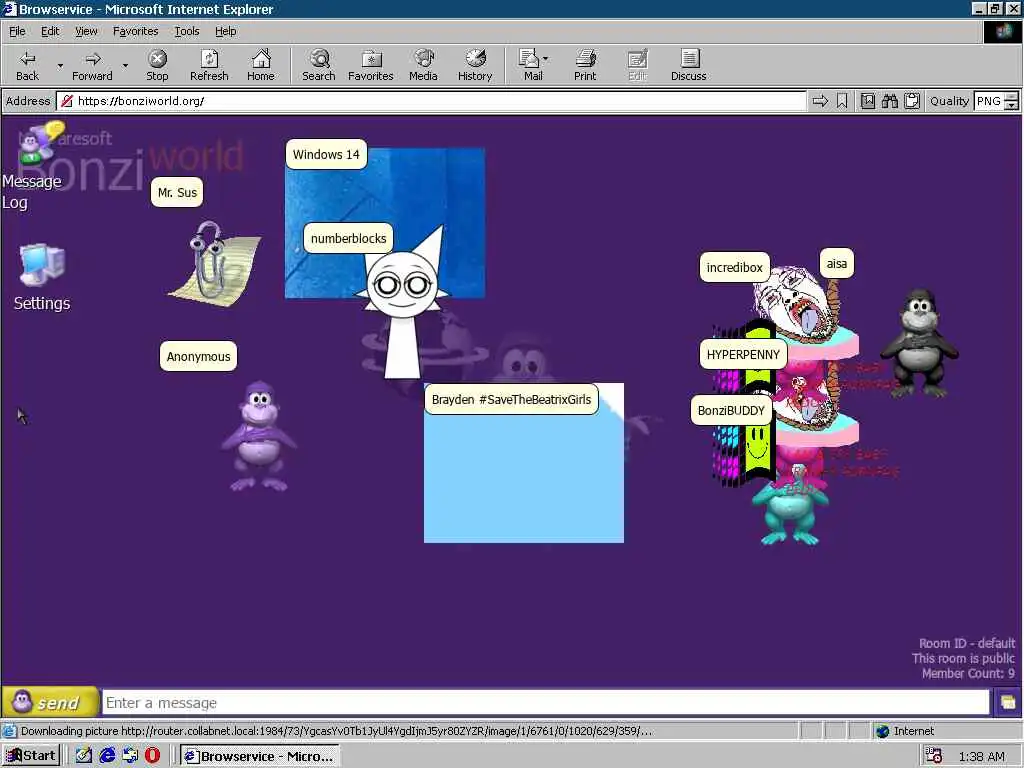
Task: Click the aisa name tag
Action: tap(837, 264)
